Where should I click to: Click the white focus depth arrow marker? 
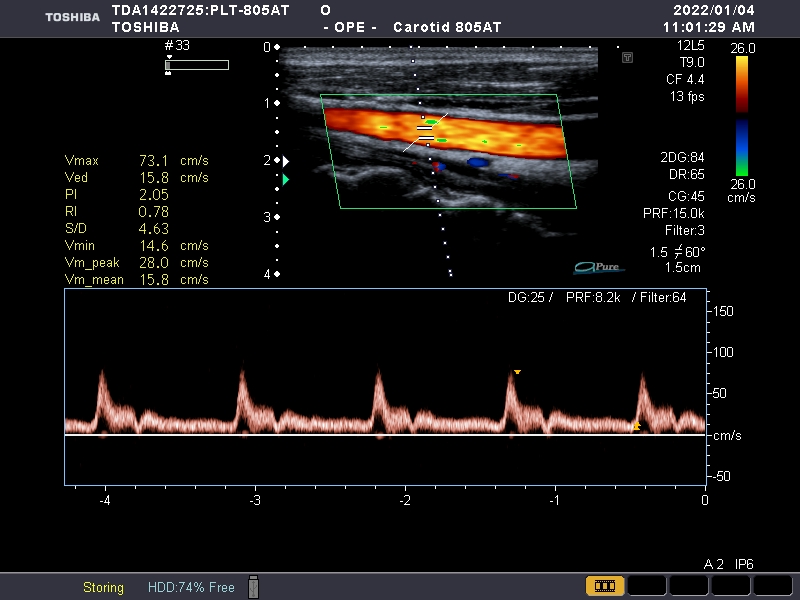click(287, 160)
